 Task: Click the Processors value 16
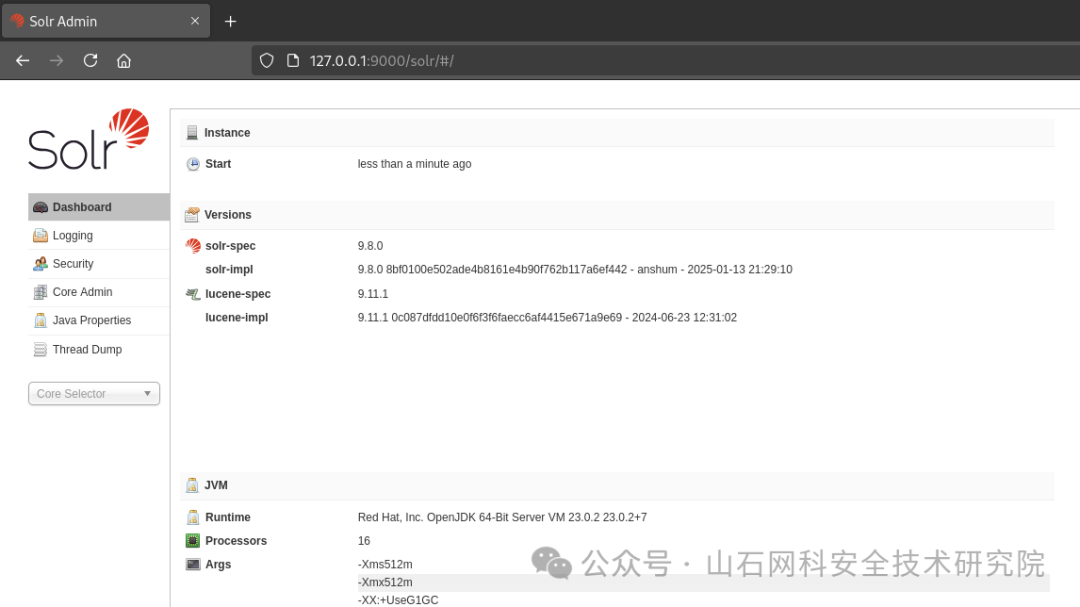point(364,541)
